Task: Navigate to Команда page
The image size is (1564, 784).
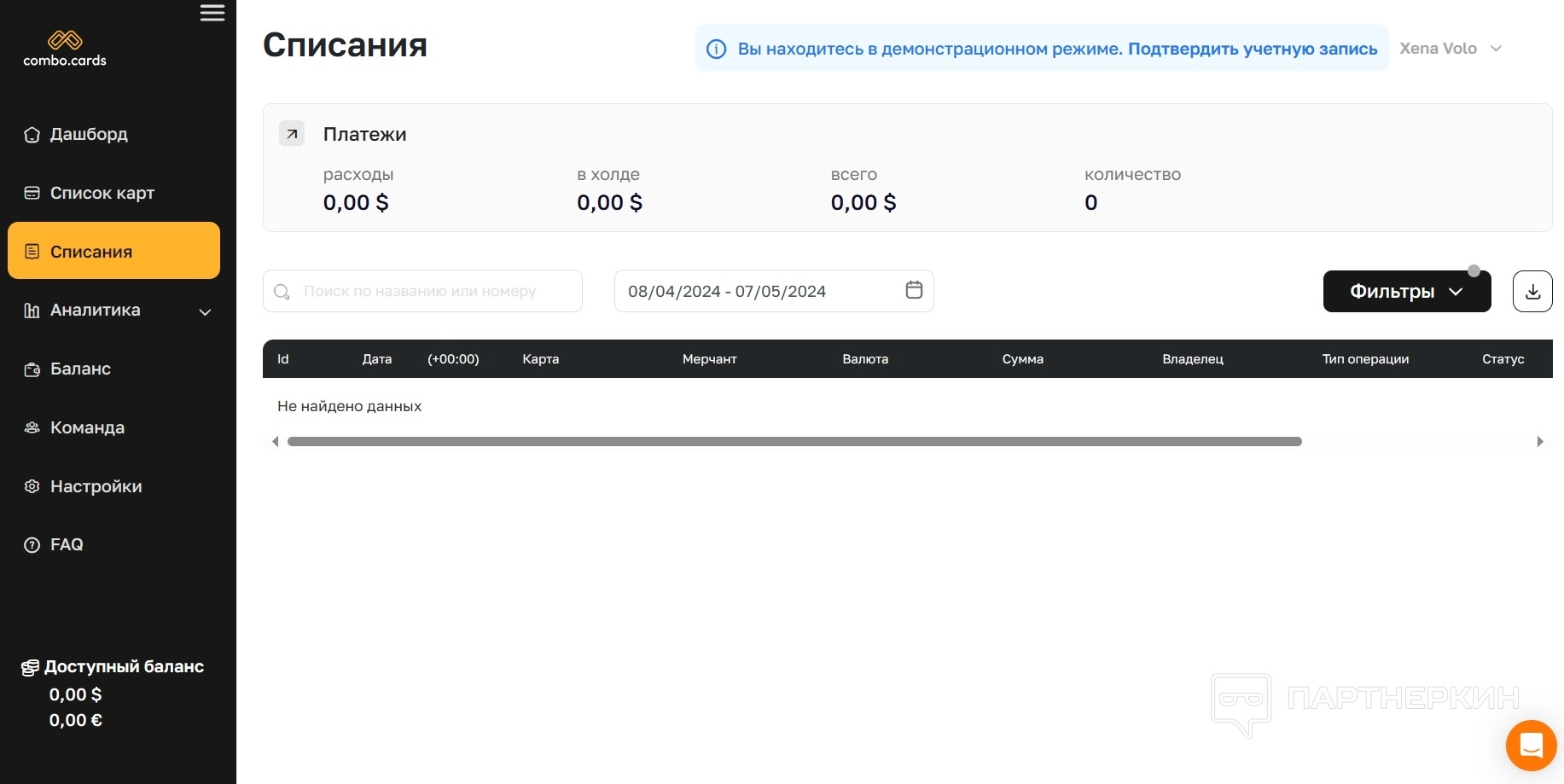Action: pos(87,428)
